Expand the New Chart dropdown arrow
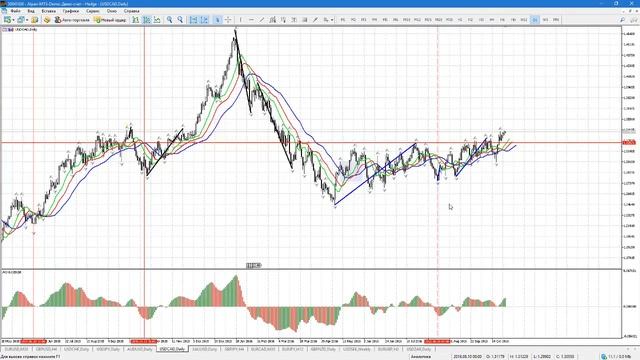The width and height of the screenshot is (640, 360). tap(13, 20)
